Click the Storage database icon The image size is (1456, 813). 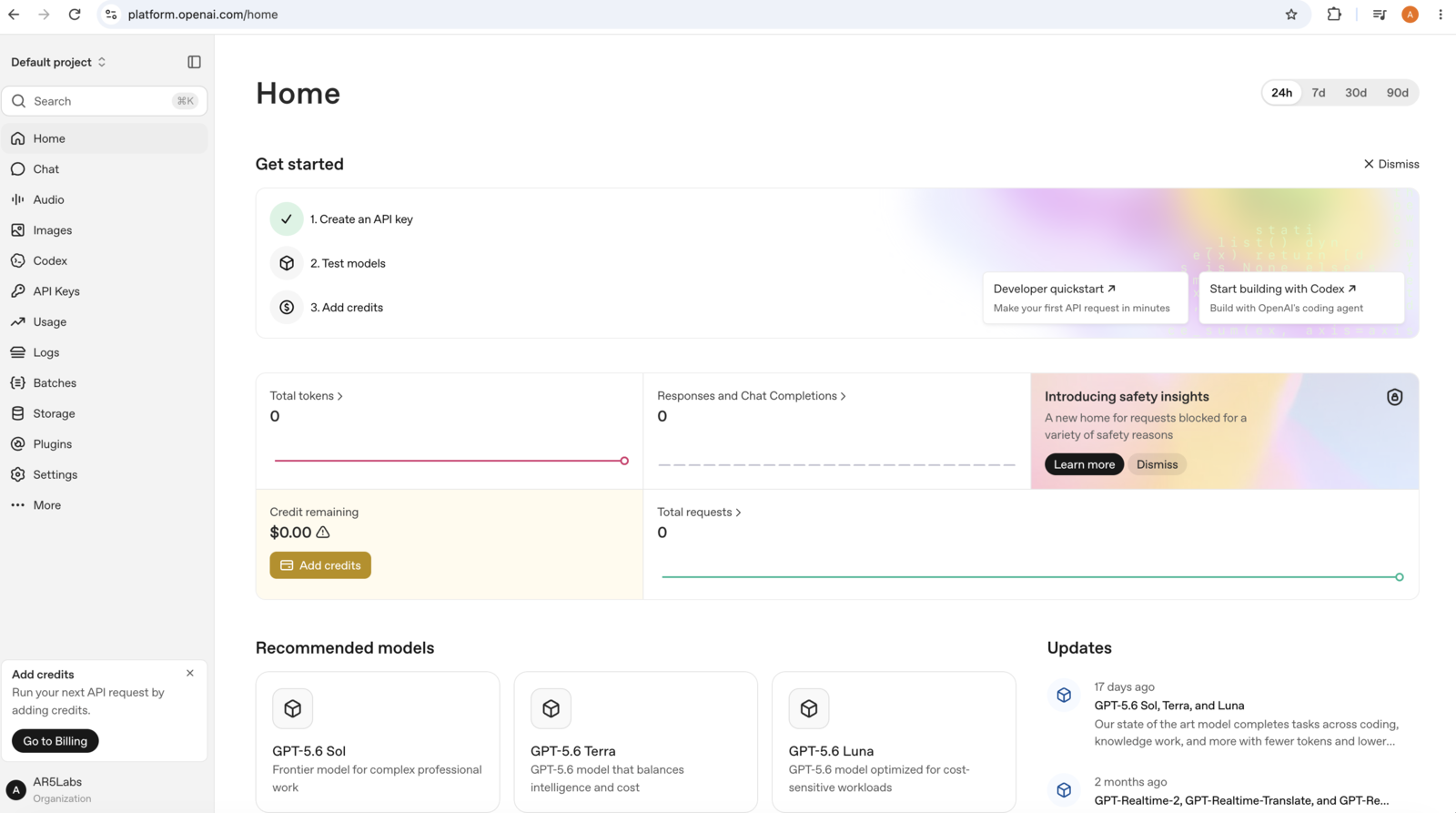(18, 413)
